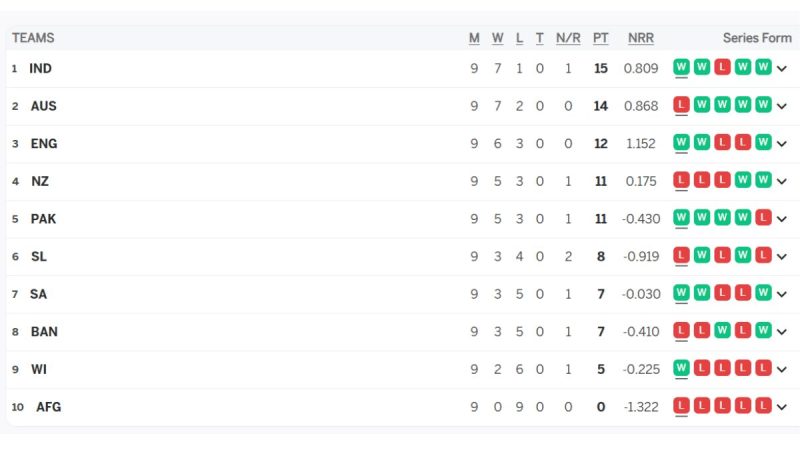Click Pakistan's red loss form badge
Image resolution: width=800 pixels, height=450 pixels.
tap(763, 218)
